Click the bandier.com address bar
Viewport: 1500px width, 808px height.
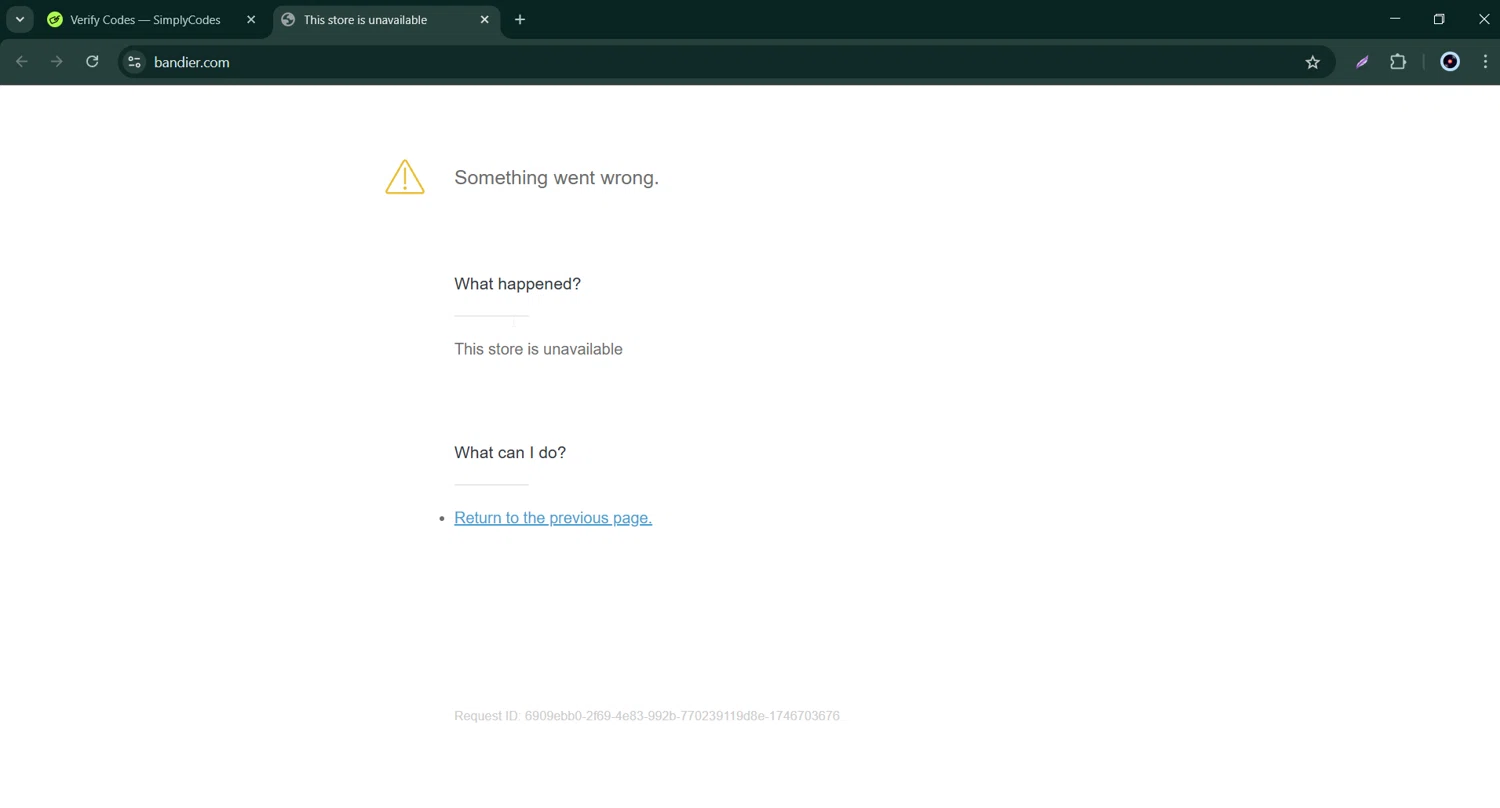(725, 62)
